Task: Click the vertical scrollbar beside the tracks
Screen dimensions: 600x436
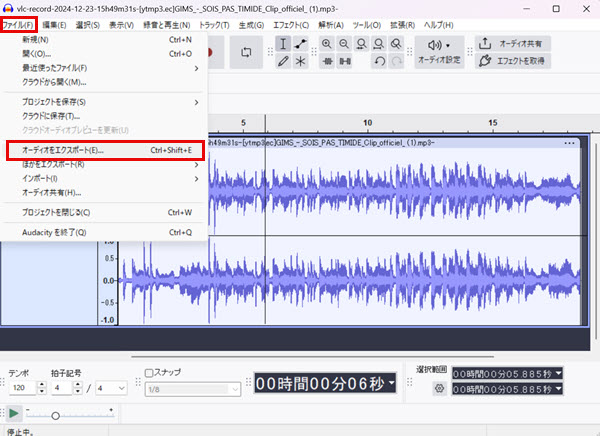Action: pos(596,241)
